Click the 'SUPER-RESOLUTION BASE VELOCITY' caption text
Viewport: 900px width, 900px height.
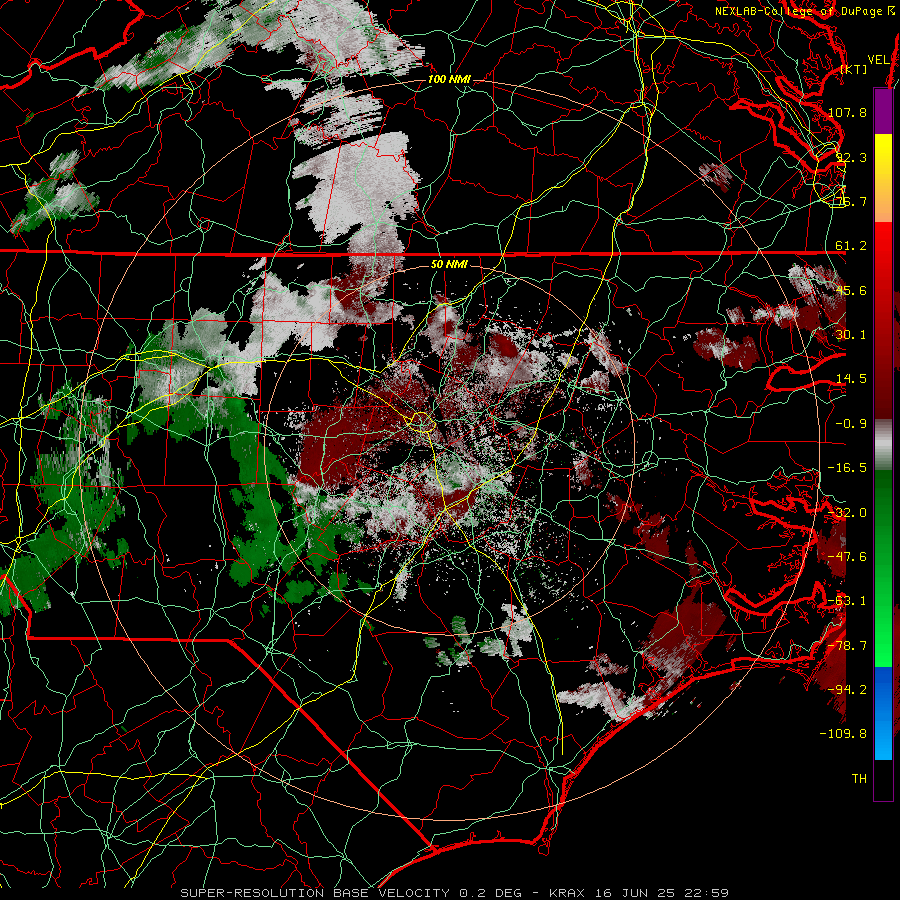pyautogui.click(x=315, y=893)
